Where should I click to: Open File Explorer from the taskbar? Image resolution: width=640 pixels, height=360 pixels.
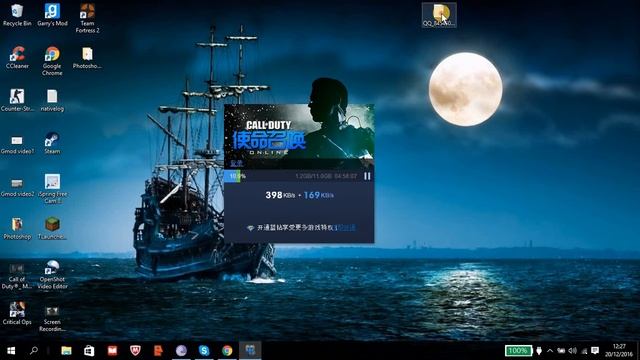pyautogui.click(x=66, y=350)
